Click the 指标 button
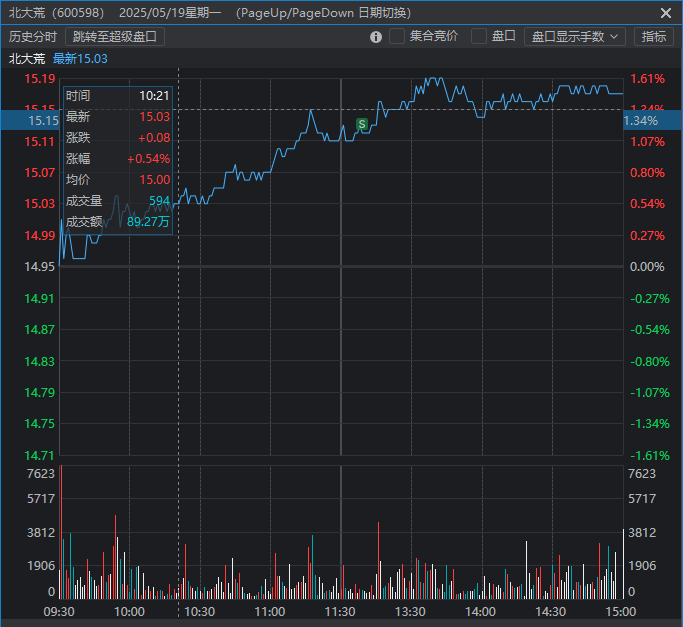Screen dimensions: 683x627 tap(653, 37)
